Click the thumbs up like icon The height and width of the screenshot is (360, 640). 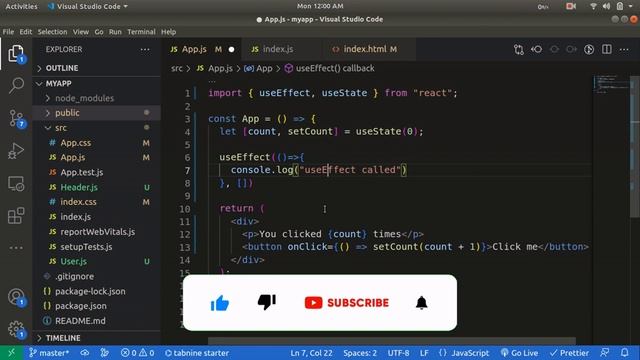click(220, 303)
